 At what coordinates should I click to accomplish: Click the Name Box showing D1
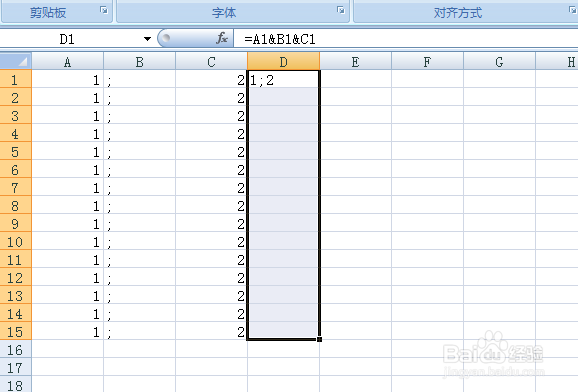click(67, 39)
